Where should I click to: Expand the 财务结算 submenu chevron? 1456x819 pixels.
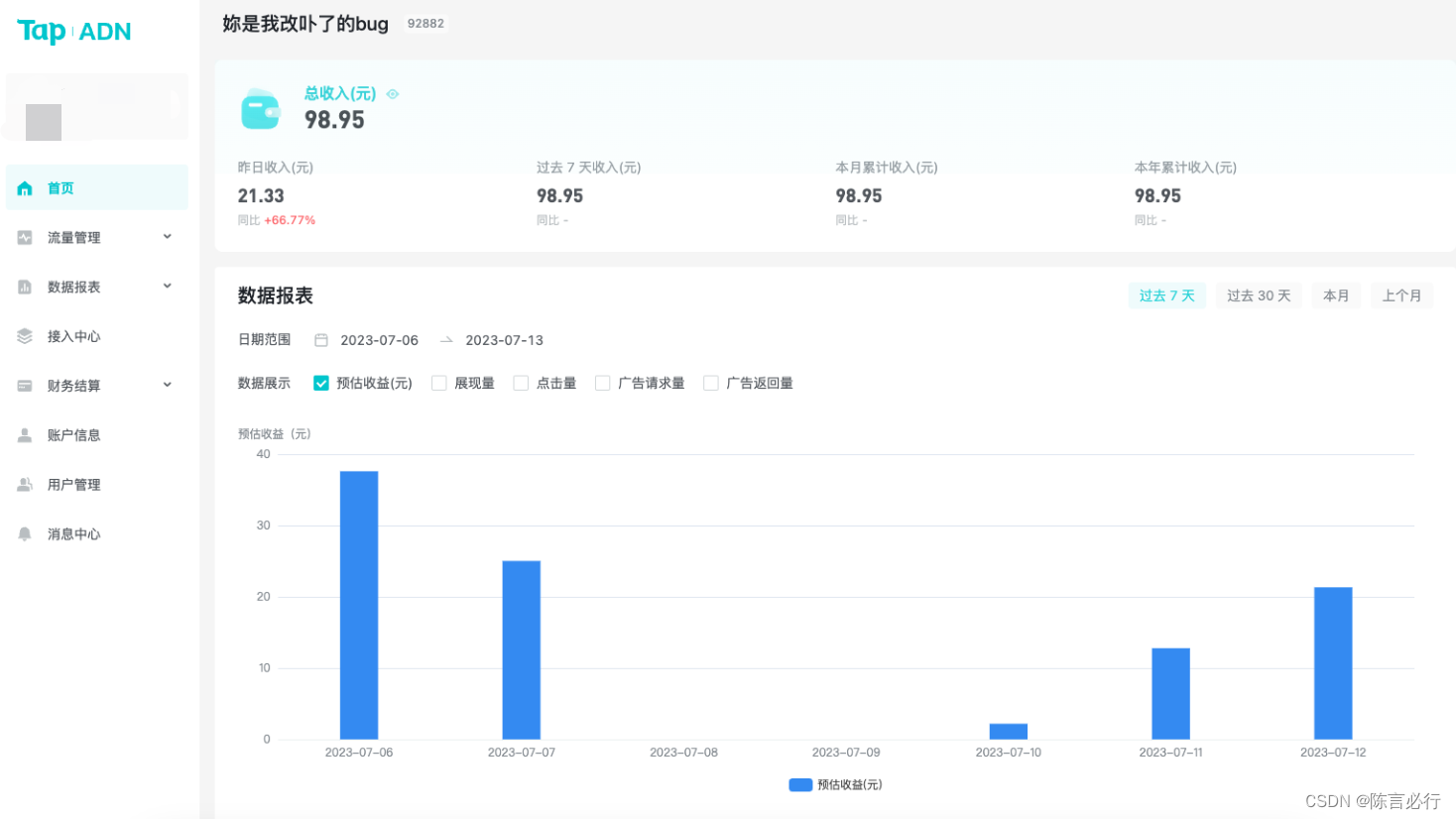click(168, 385)
